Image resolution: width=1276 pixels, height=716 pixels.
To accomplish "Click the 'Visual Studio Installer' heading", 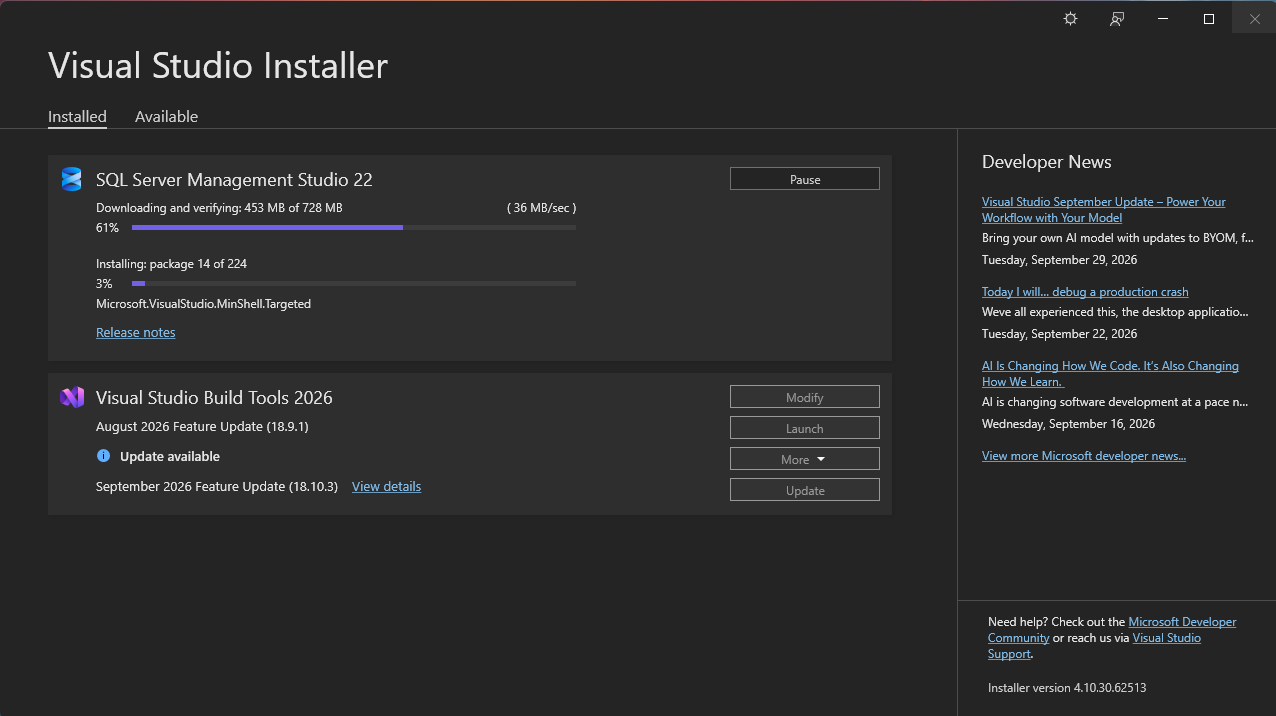I will (218, 66).
